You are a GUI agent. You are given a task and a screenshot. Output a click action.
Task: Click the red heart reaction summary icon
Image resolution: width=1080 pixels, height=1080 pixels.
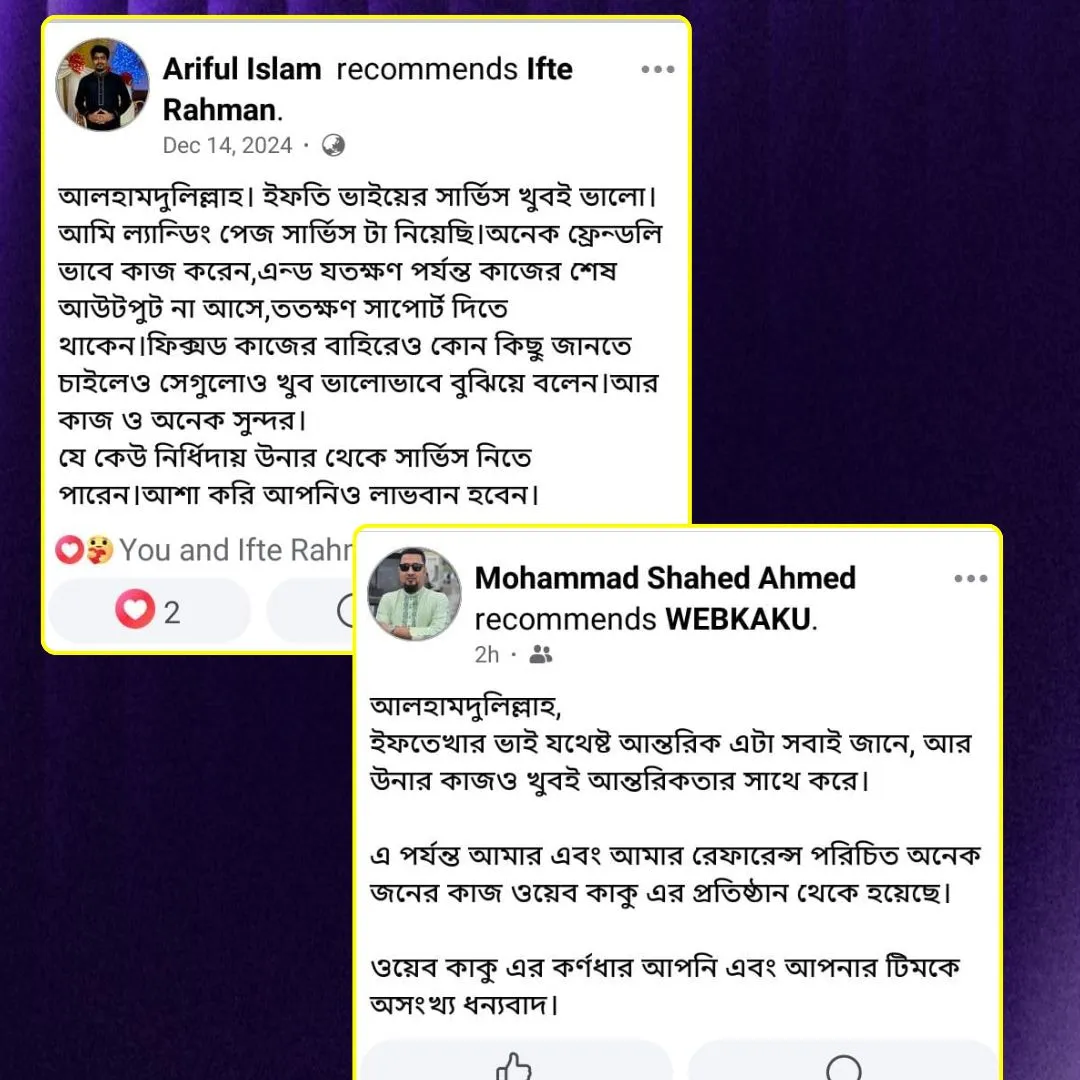[x=70, y=550]
